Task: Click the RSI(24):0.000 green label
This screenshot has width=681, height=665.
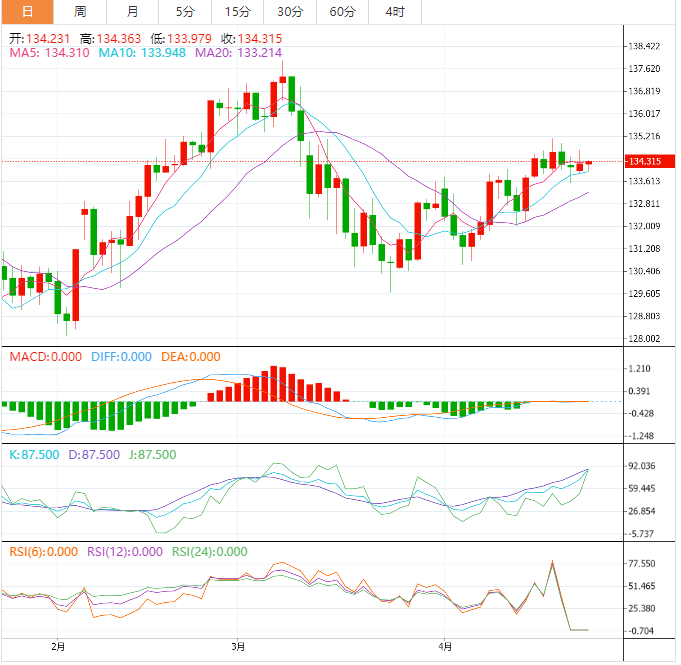Action: (209, 551)
